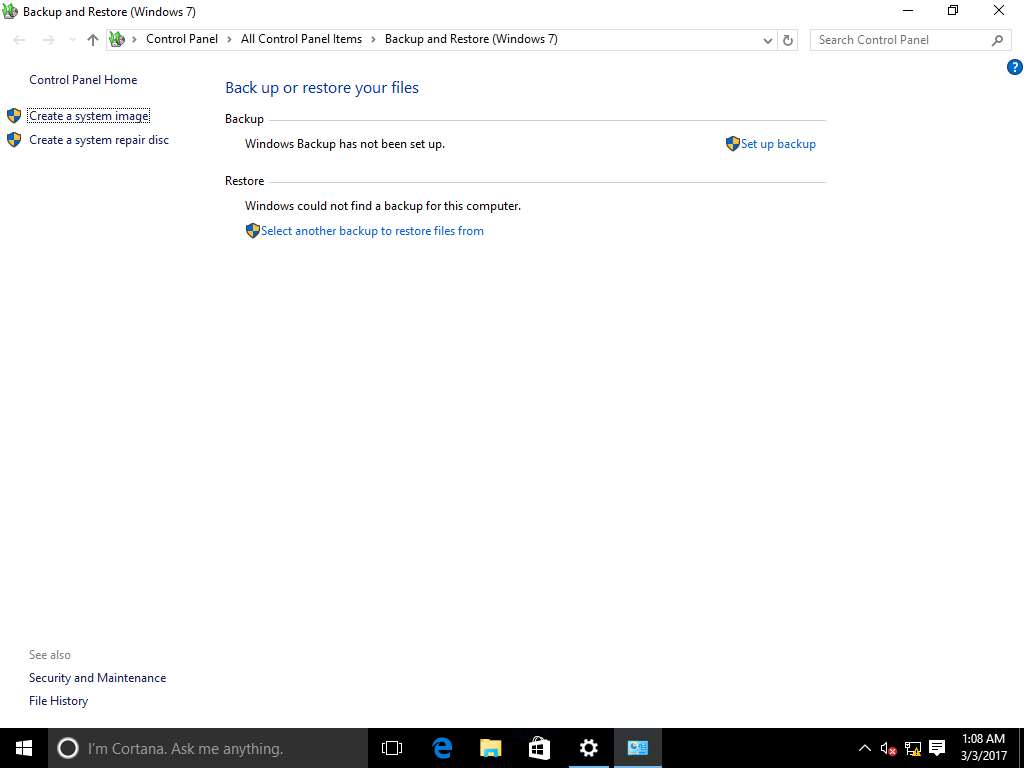Click text 'Windows Backup has not been set up.'
1024x768 pixels.
coord(345,144)
